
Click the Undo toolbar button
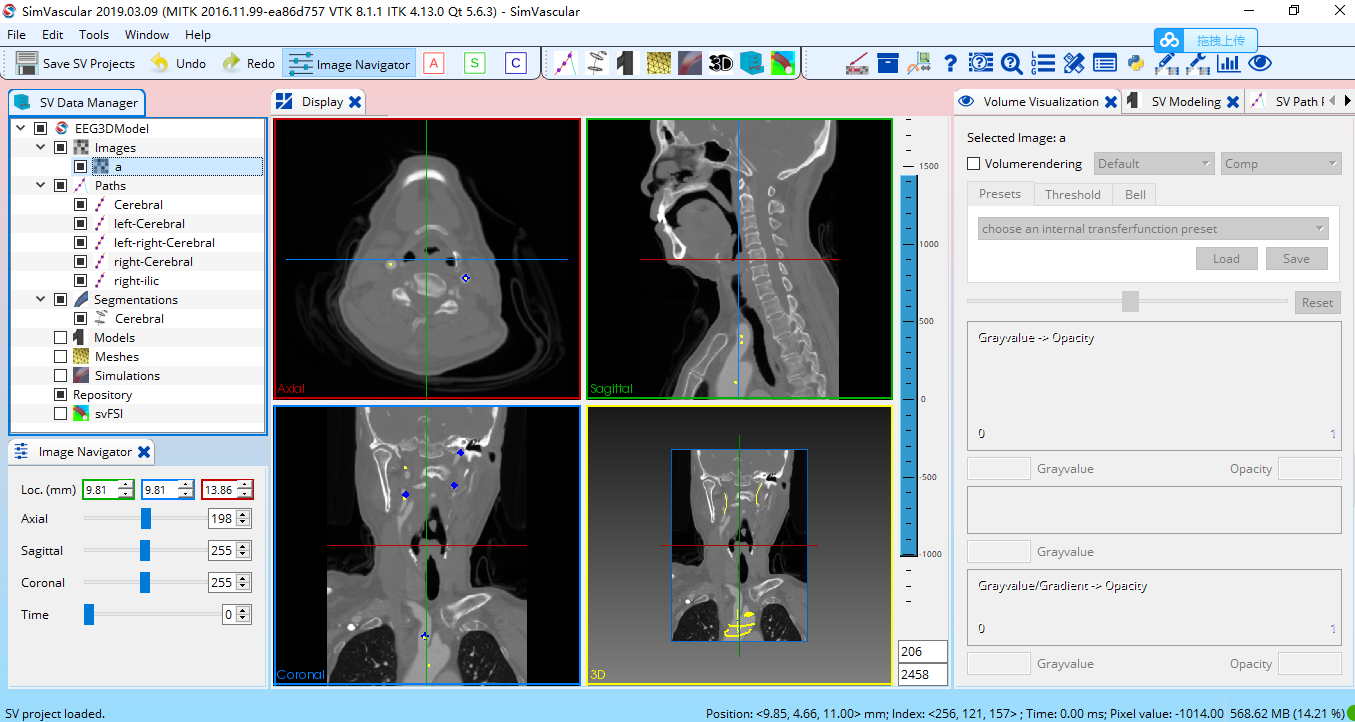(178, 63)
